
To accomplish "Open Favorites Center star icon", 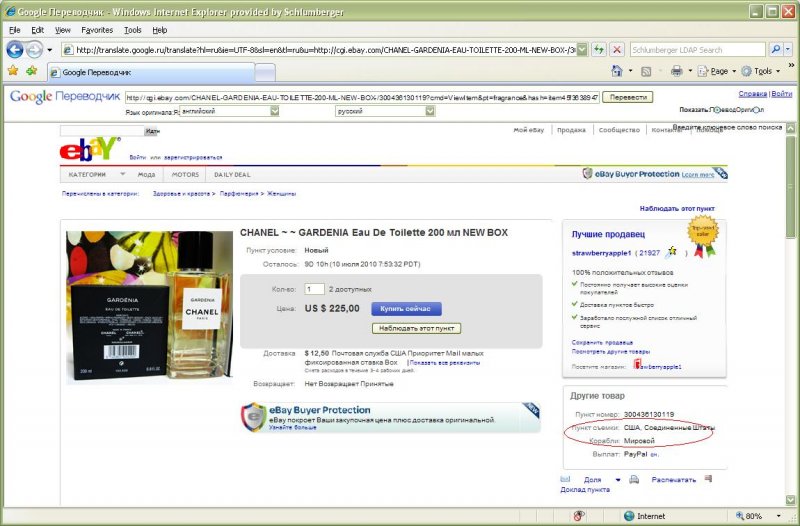I will [x=13, y=70].
